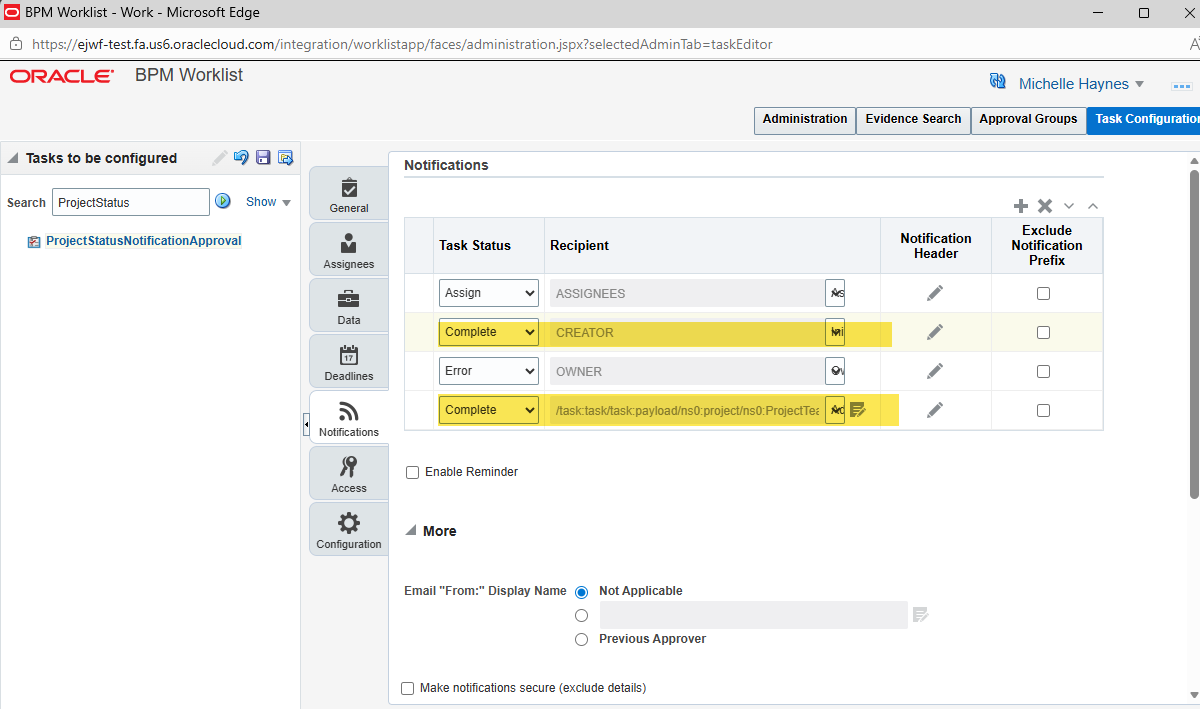The image size is (1200, 709).
Task: Edit notification header for CREATOR row
Action: 935,332
